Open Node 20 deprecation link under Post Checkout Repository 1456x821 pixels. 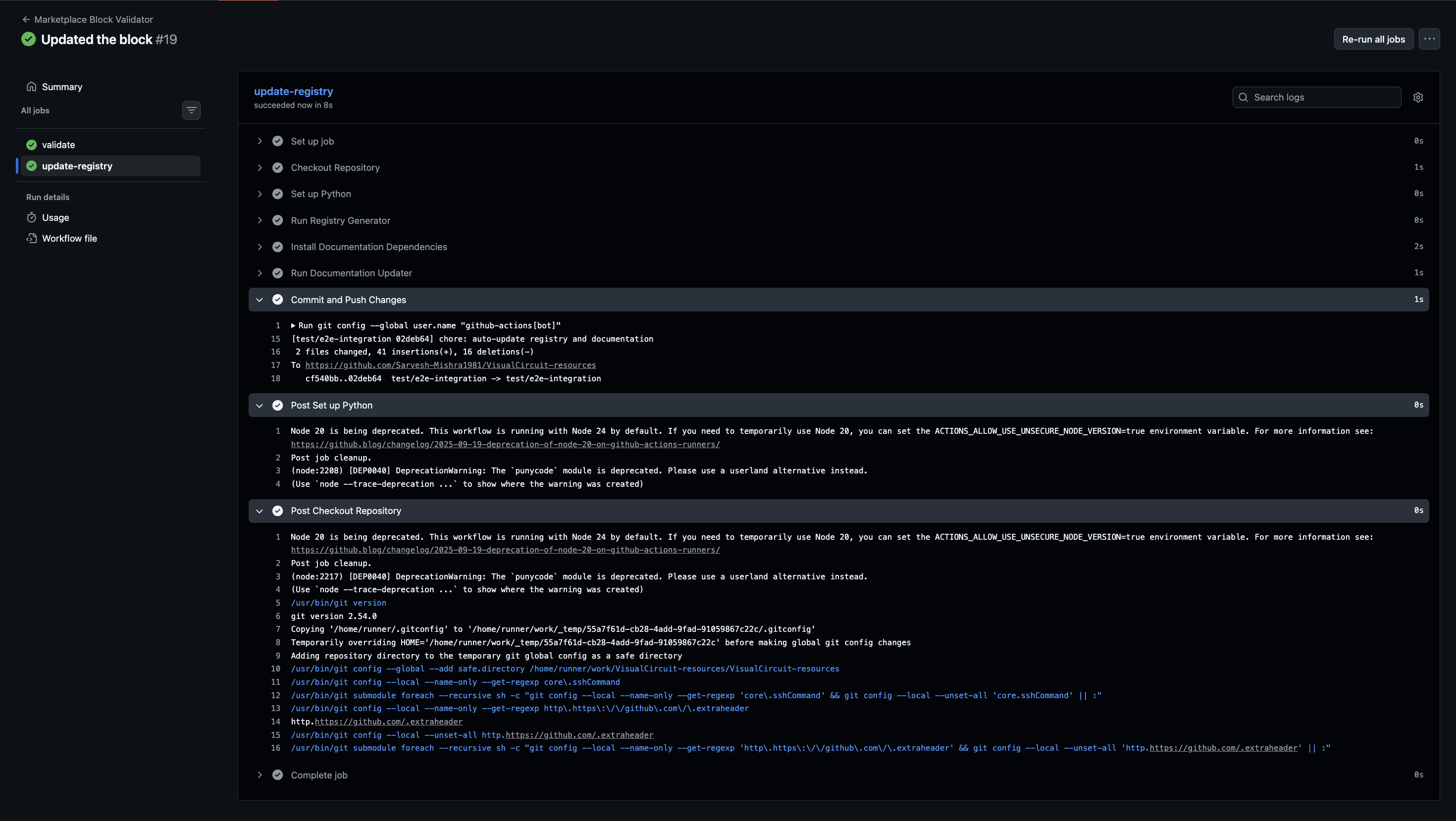pos(505,550)
